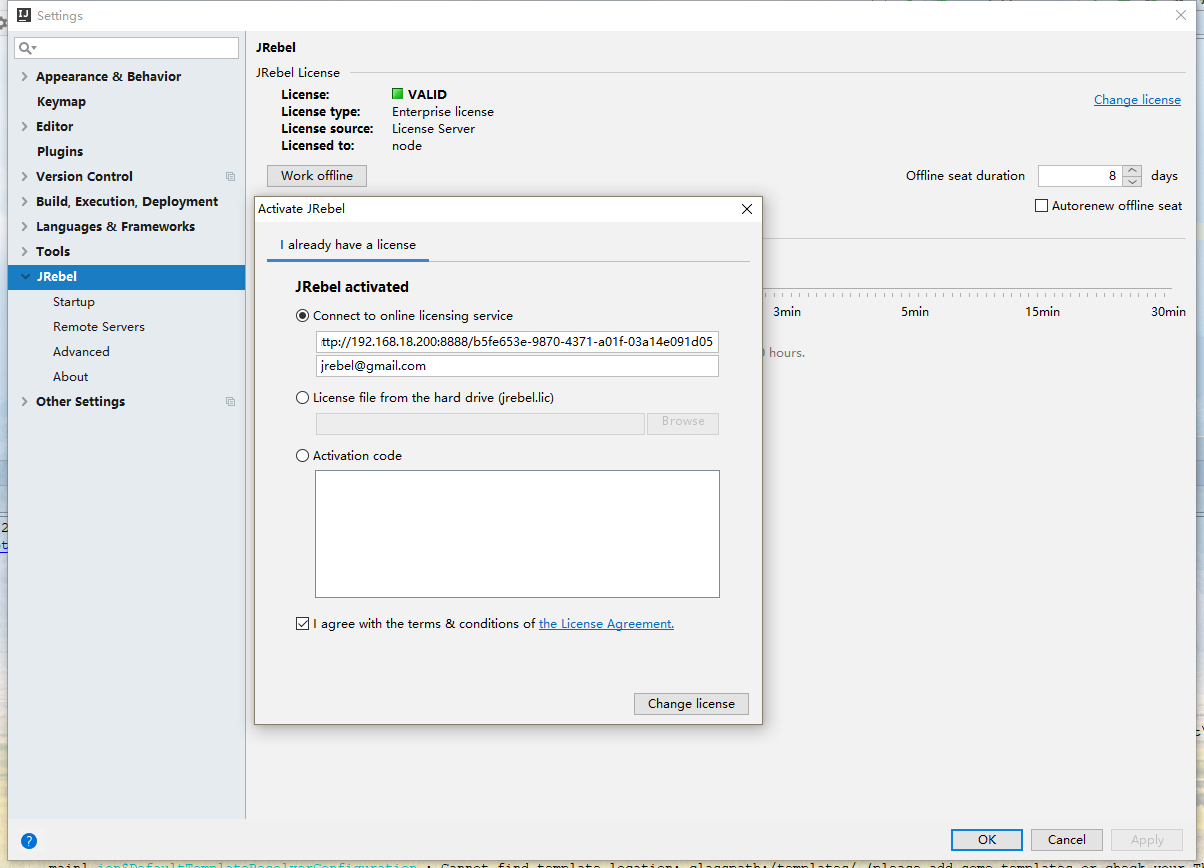Click the green VALID license status indicator
This screenshot has height=868, width=1204.
click(398, 94)
